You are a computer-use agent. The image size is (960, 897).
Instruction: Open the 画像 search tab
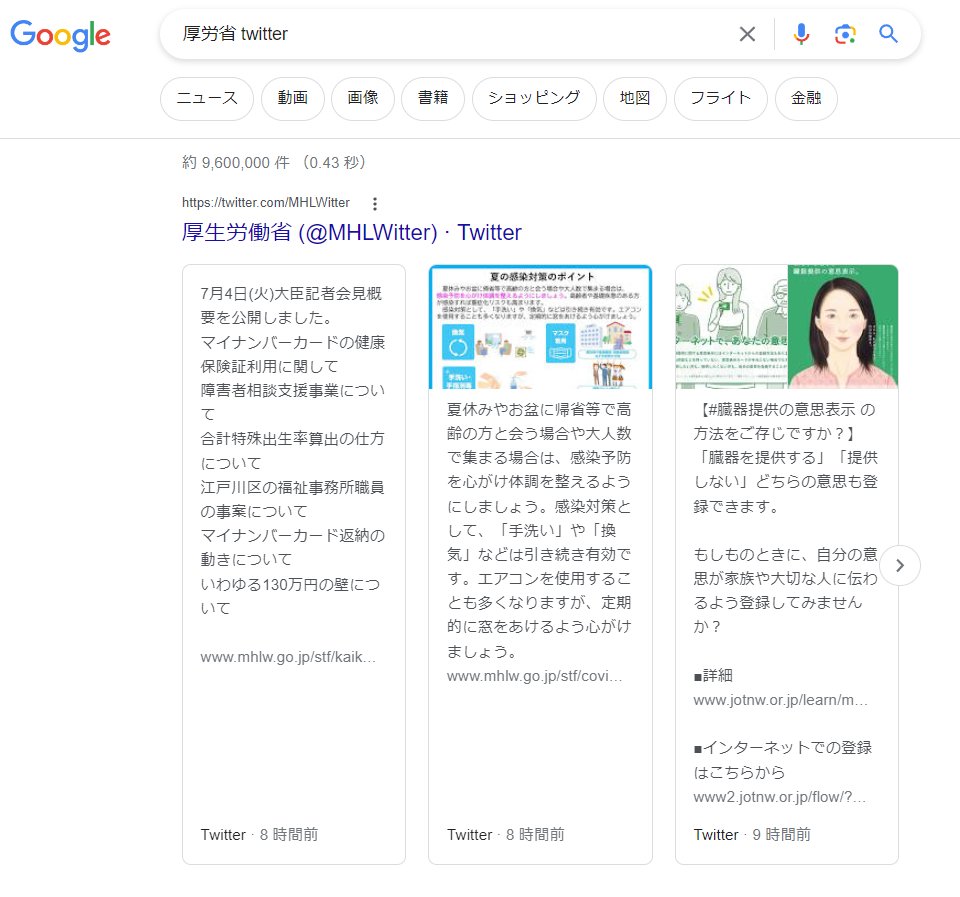363,98
